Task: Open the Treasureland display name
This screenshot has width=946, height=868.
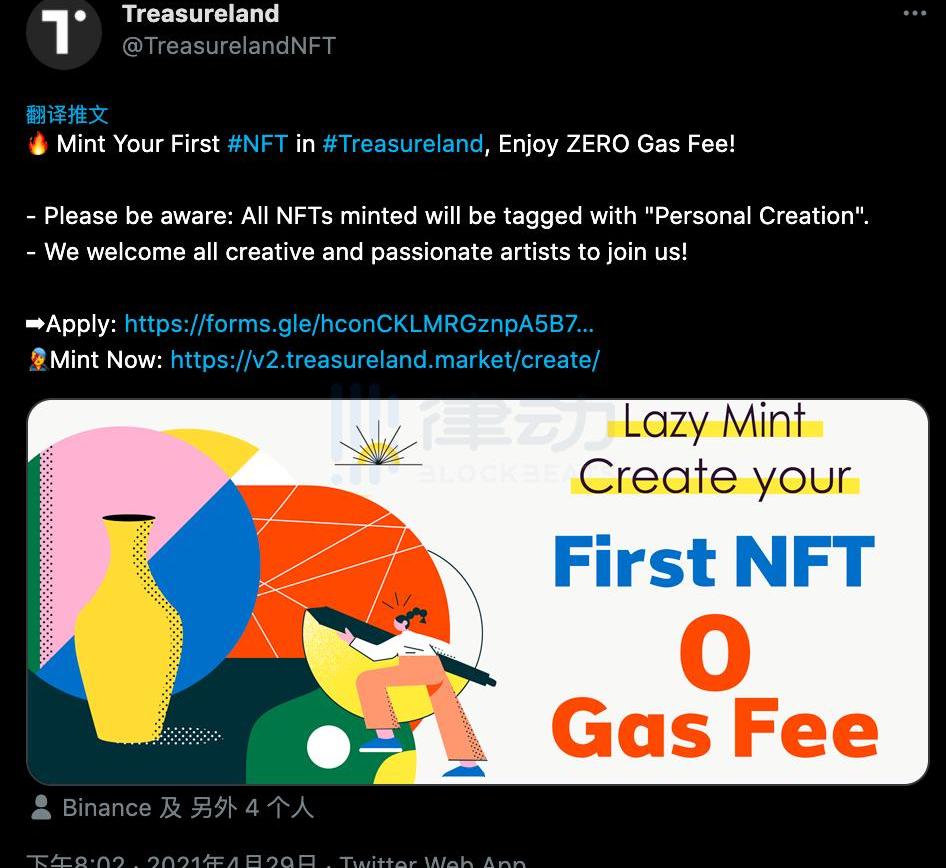Action: pos(200,14)
